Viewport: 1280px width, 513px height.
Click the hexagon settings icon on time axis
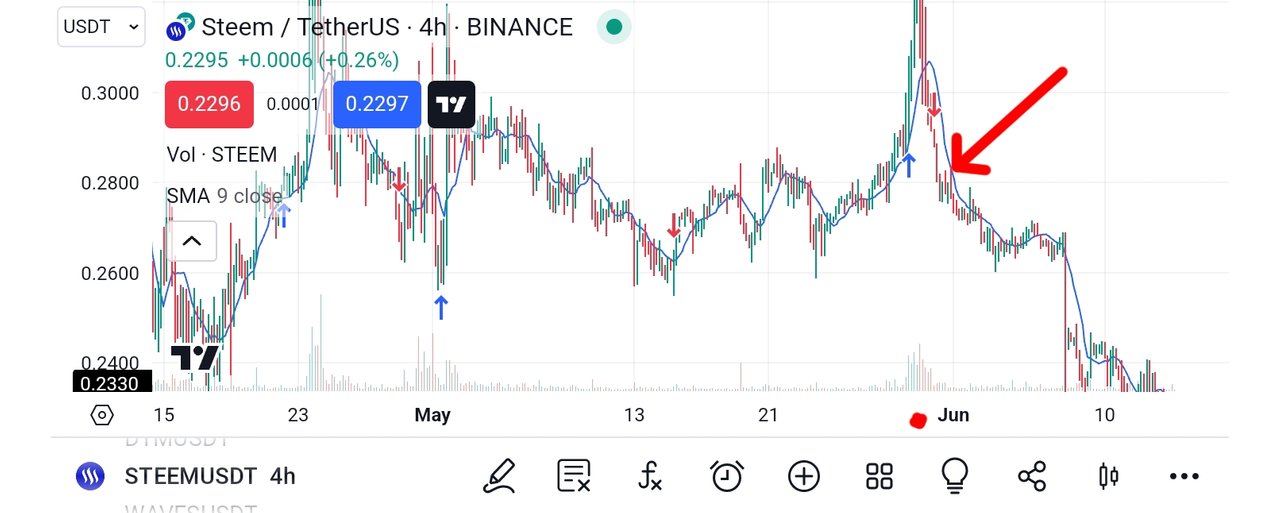pos(102,415)
